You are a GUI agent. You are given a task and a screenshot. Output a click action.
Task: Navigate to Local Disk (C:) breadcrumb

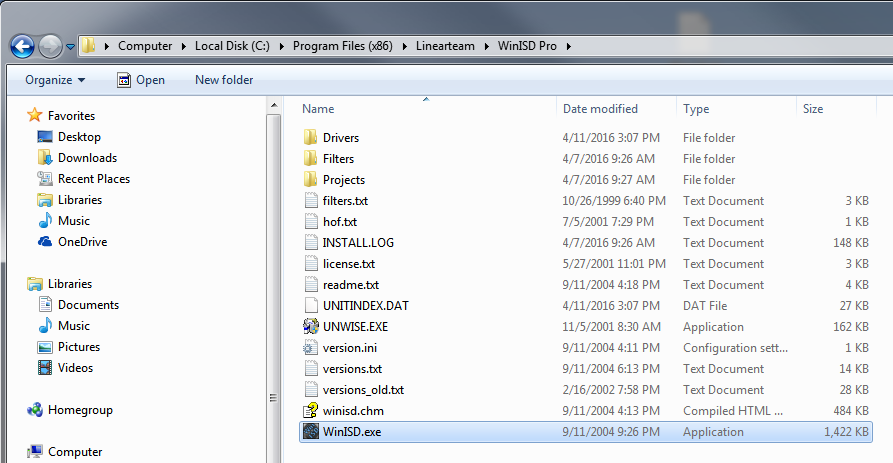click(232, 46)
